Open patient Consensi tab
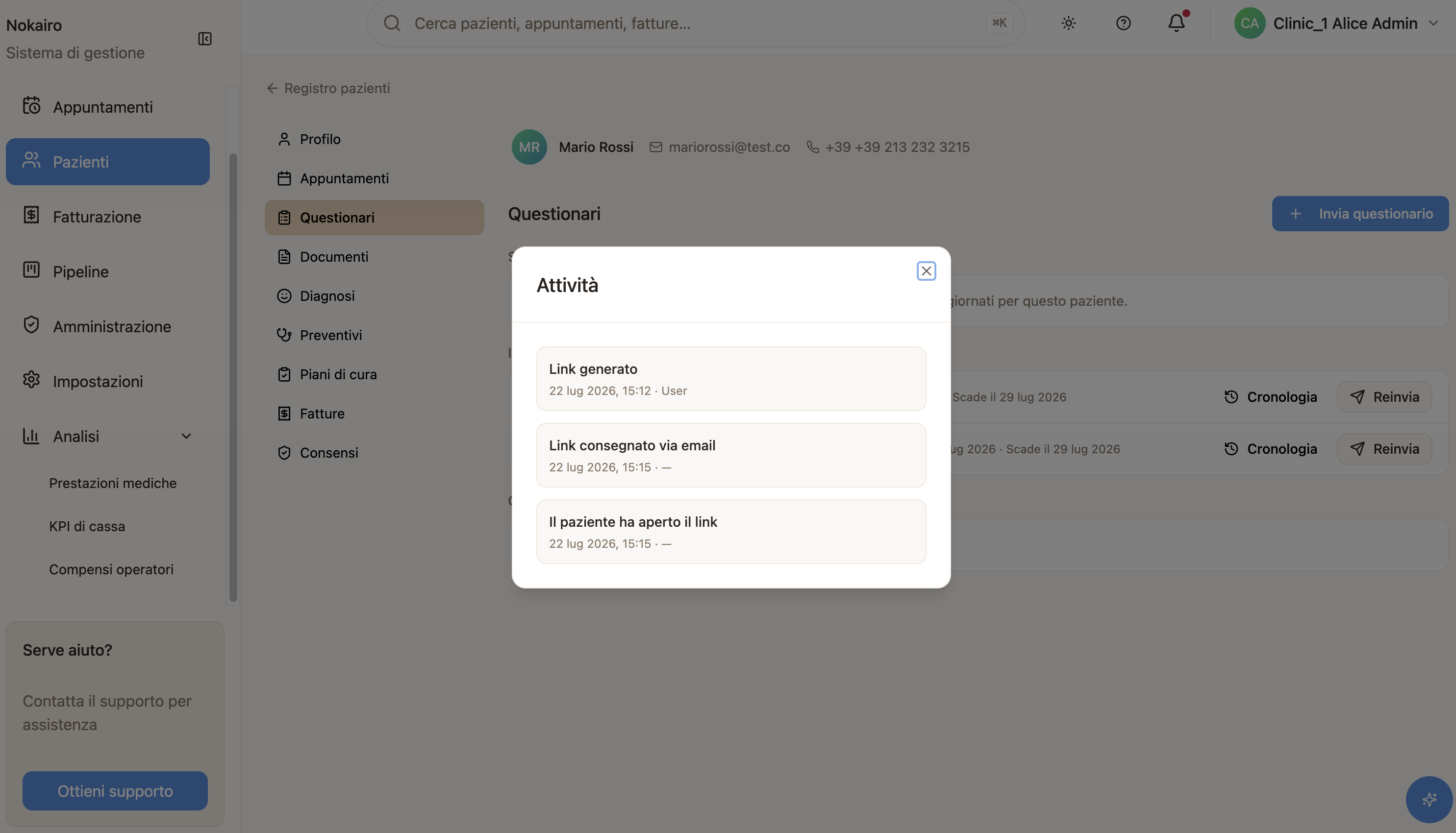Image resolution: width=1456 pixels, height=833 pixels. click(375, 453)
